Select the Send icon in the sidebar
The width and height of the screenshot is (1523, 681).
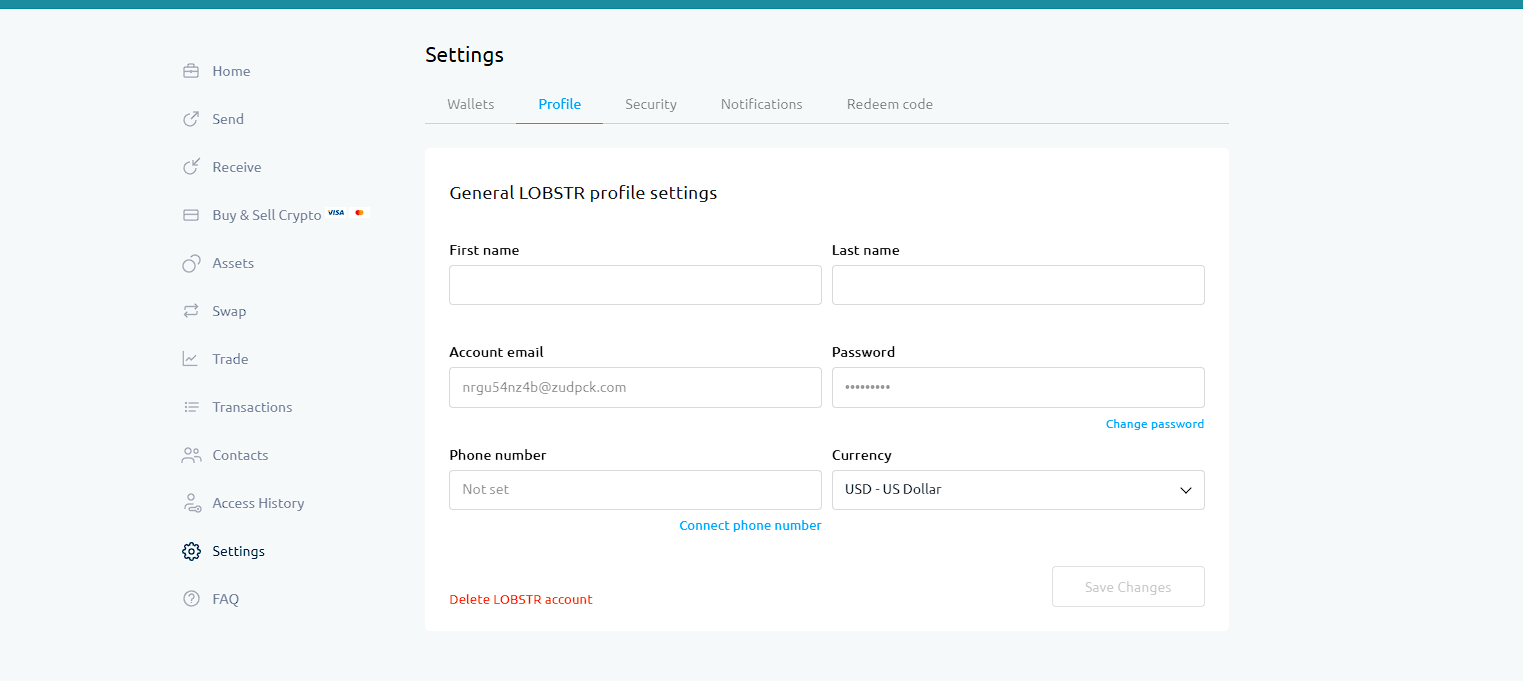click(x=191, y=118)
